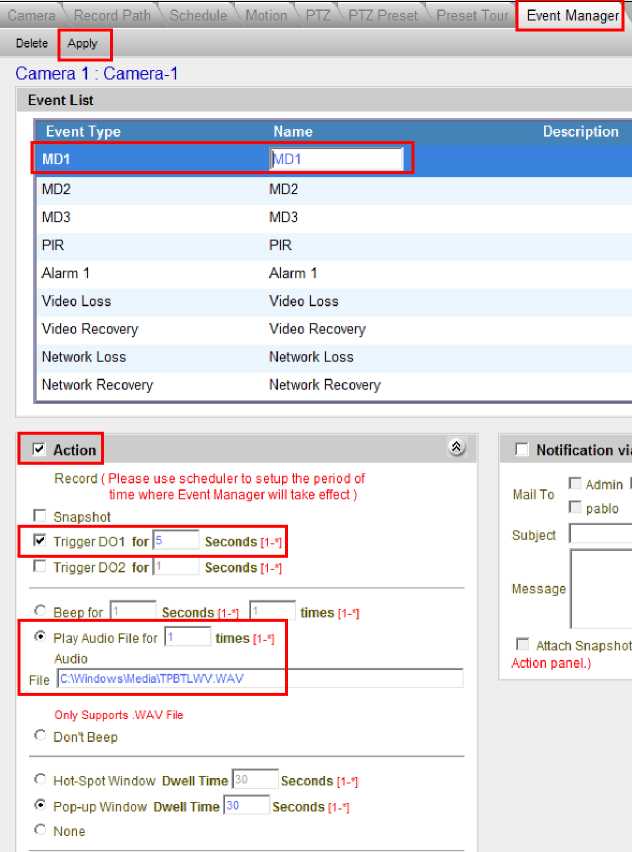Screen dimensions: 632x852
Task: Select the Video Loss event row
Action: [x=76, y=301]
